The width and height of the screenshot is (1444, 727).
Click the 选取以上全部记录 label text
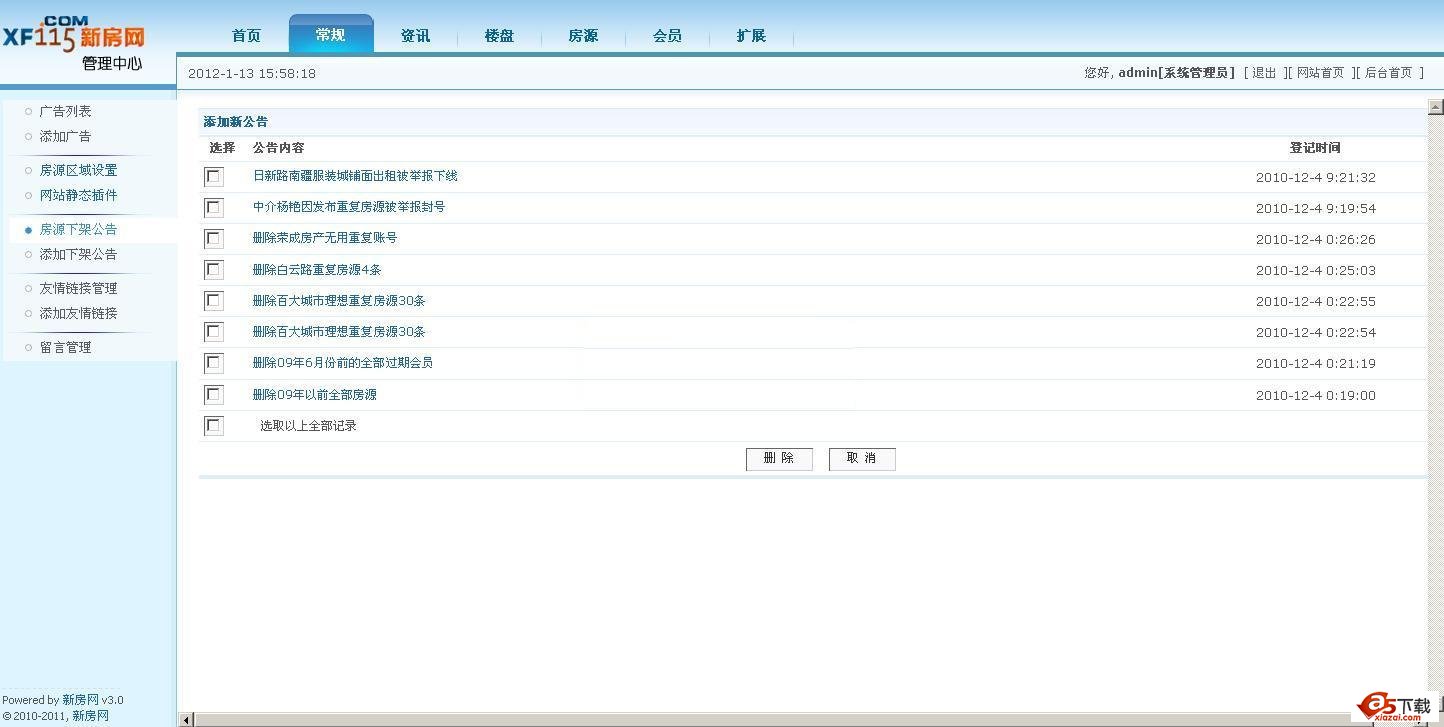(308, 426)
